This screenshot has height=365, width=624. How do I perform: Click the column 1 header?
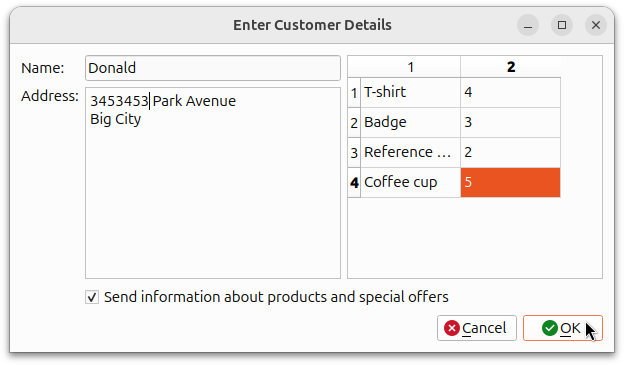click(x=410, y=67)
